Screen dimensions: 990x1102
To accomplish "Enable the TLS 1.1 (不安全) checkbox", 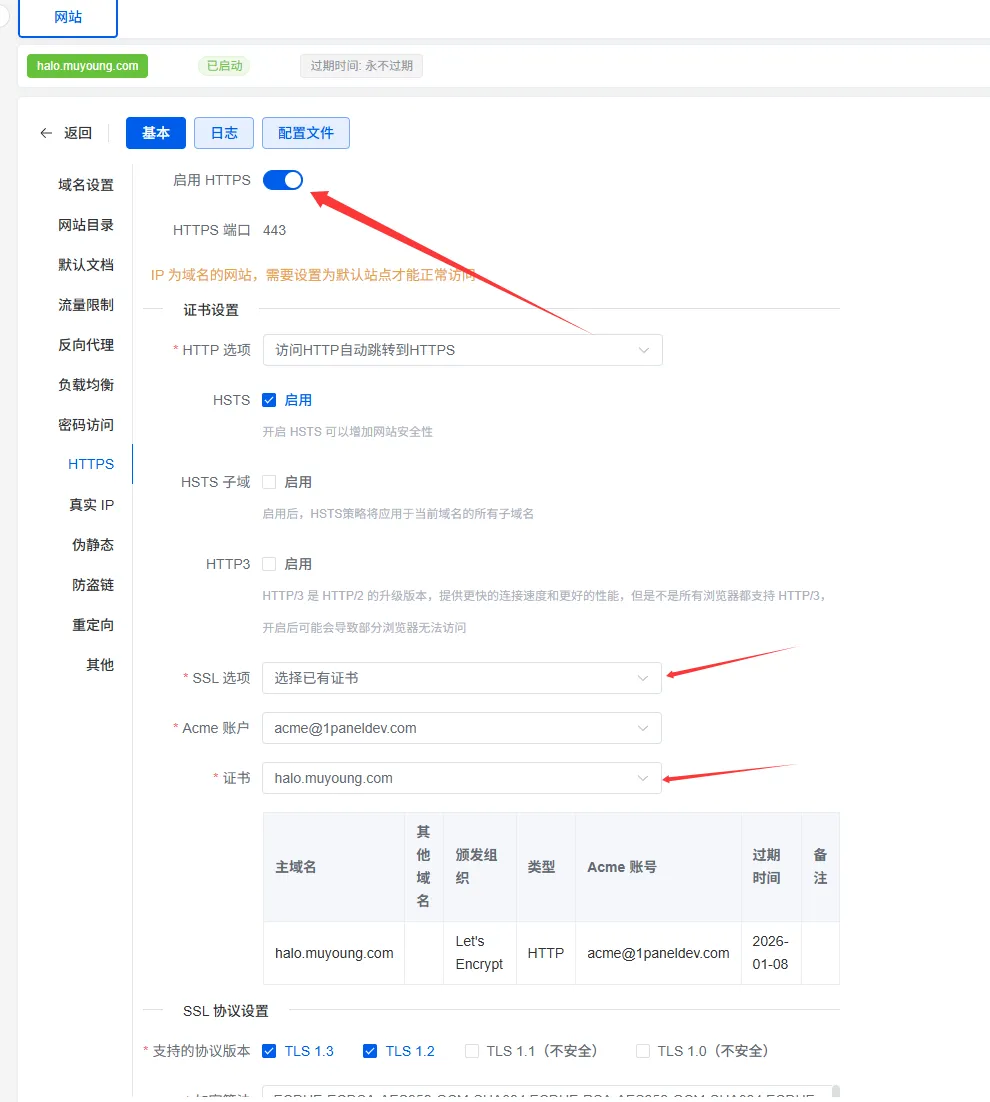I will coord(472,1051).
